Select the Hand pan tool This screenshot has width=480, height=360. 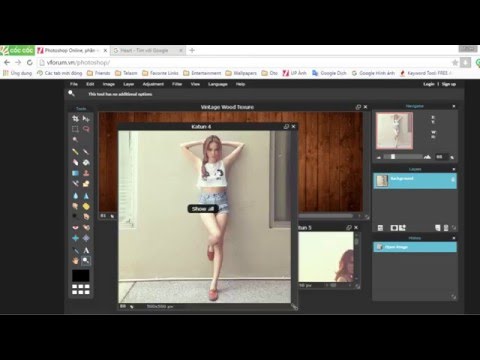[x=75, y=261]
